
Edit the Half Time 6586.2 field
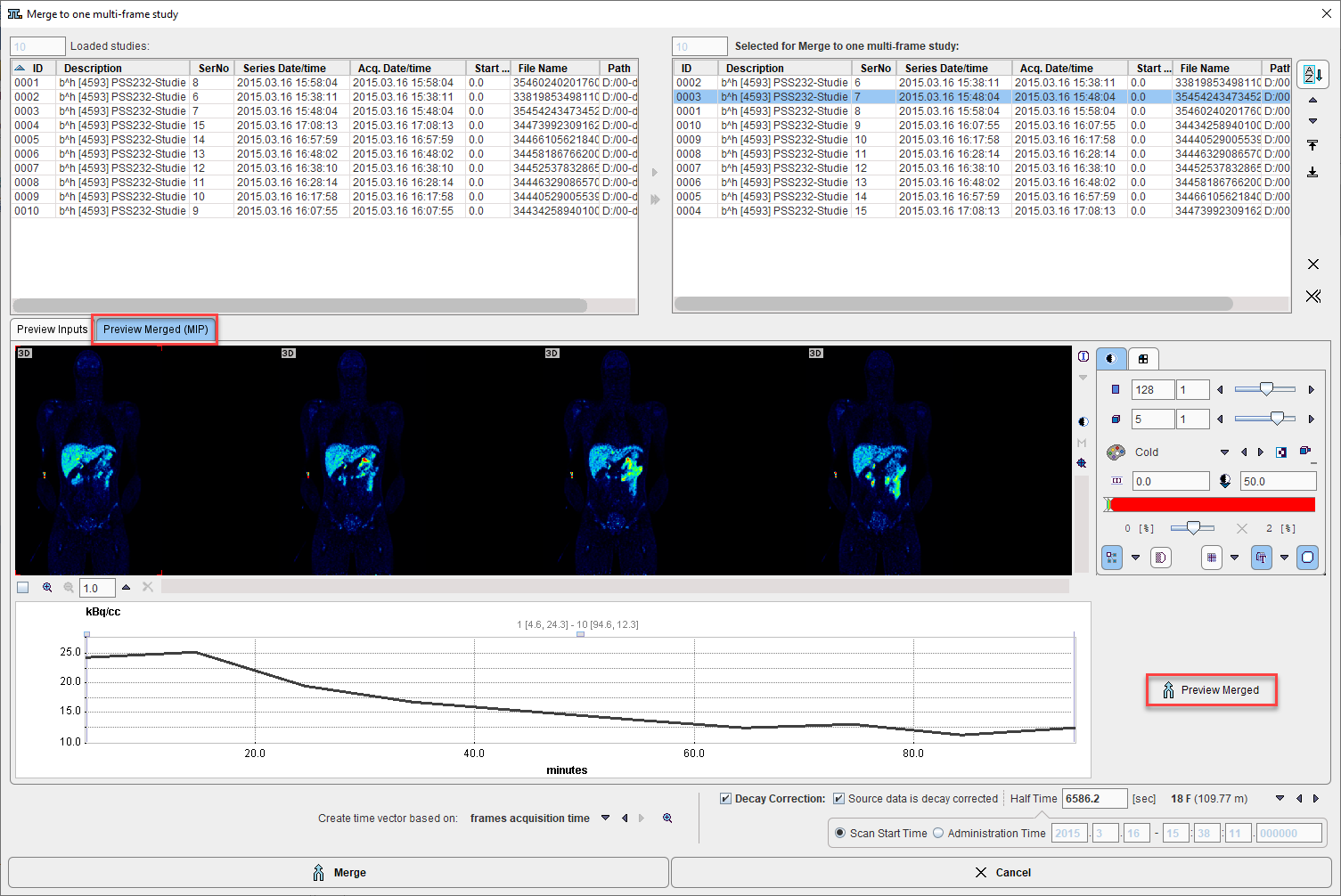pos(1095,799)
